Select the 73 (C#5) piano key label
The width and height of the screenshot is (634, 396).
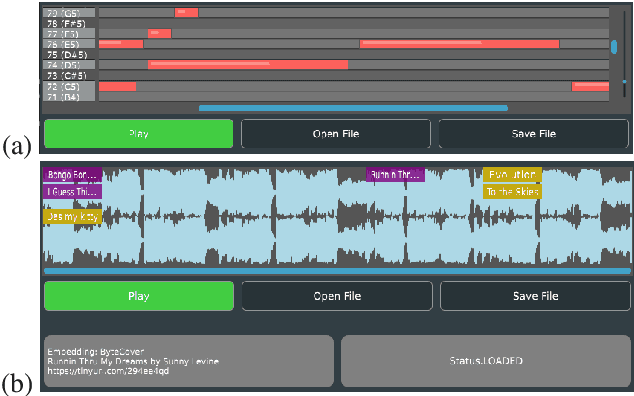tap(69, 75)
